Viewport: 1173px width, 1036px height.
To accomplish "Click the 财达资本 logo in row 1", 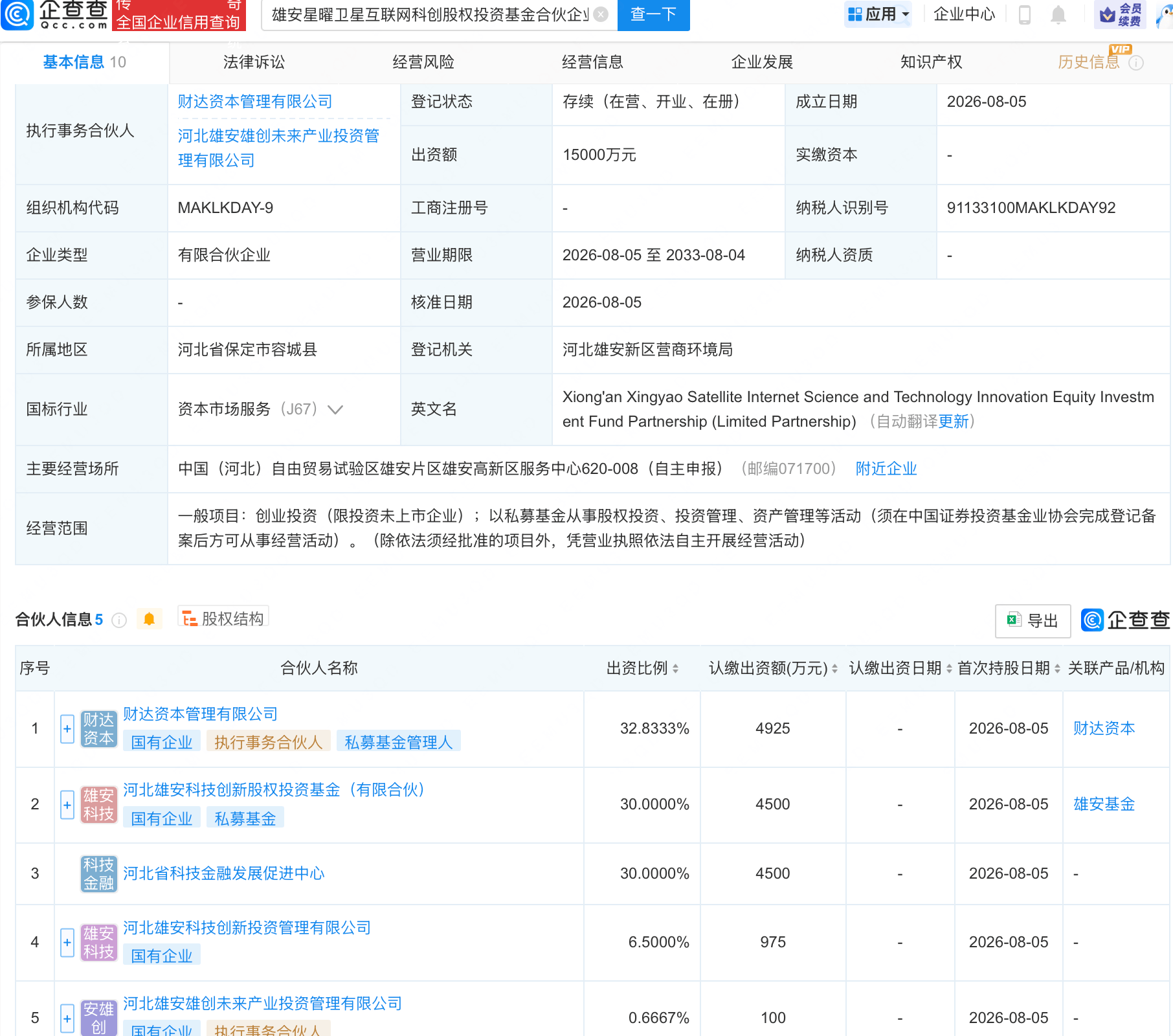I will (99, 729).
